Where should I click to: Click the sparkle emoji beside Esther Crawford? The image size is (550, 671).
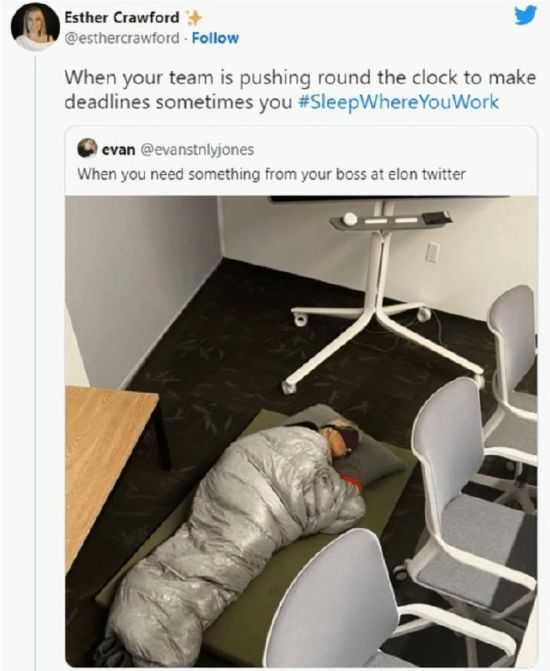[x=193, y=18]
